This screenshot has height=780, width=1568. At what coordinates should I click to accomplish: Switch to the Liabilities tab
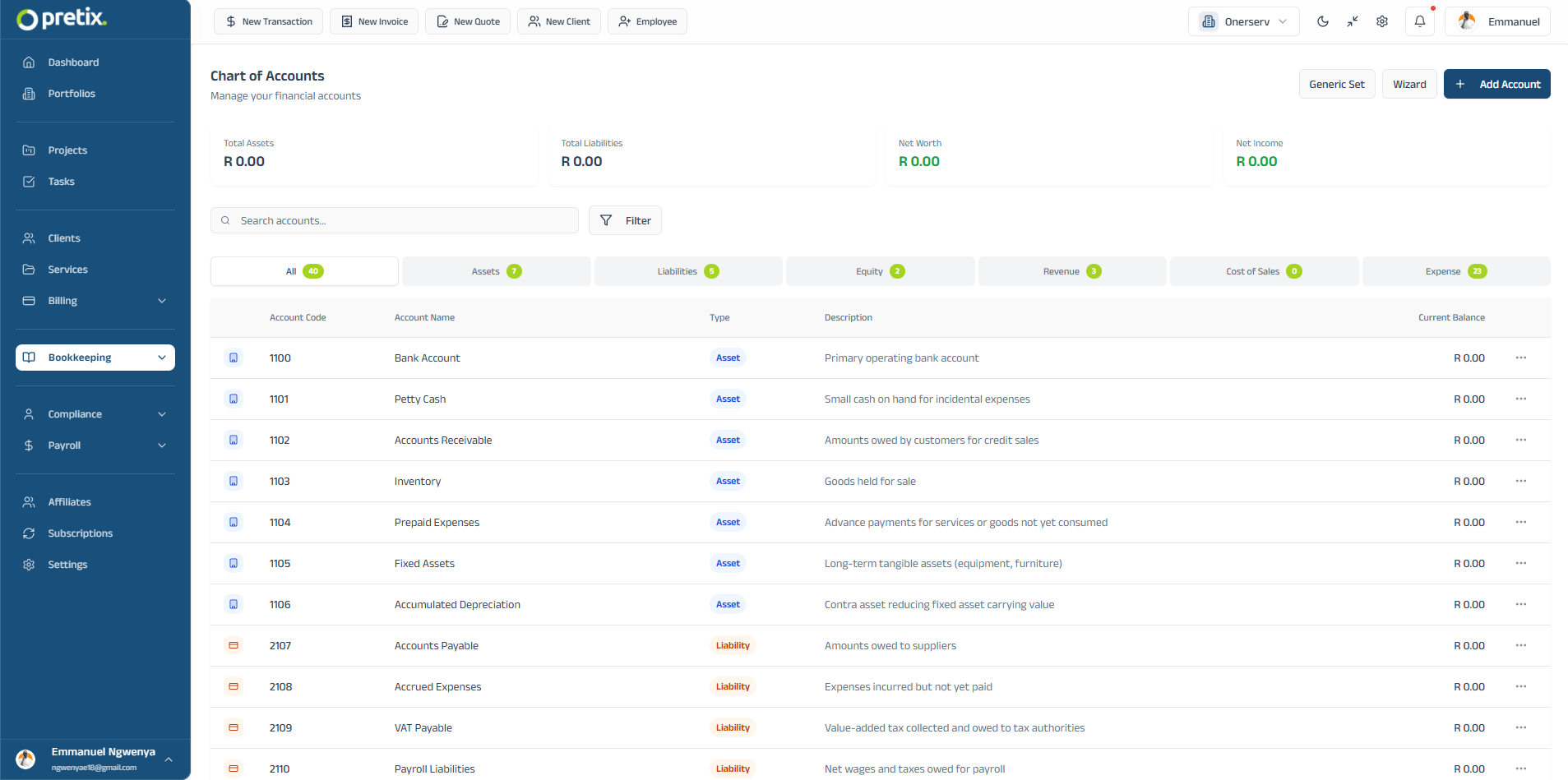coord(687,270)
